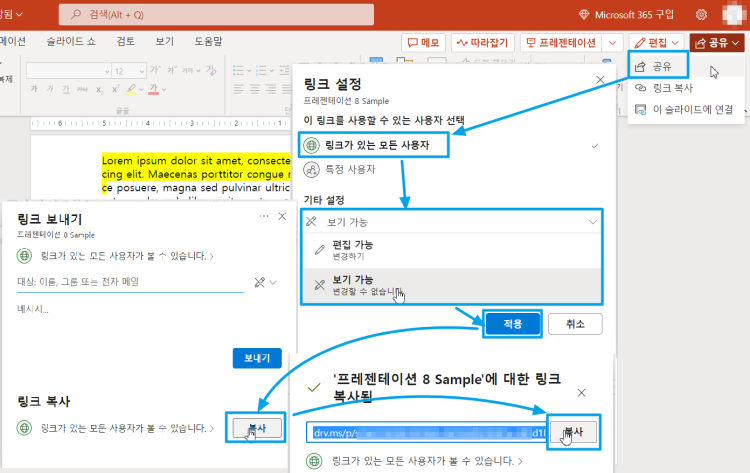Click the 따라잡기 button

coord(482,43)
